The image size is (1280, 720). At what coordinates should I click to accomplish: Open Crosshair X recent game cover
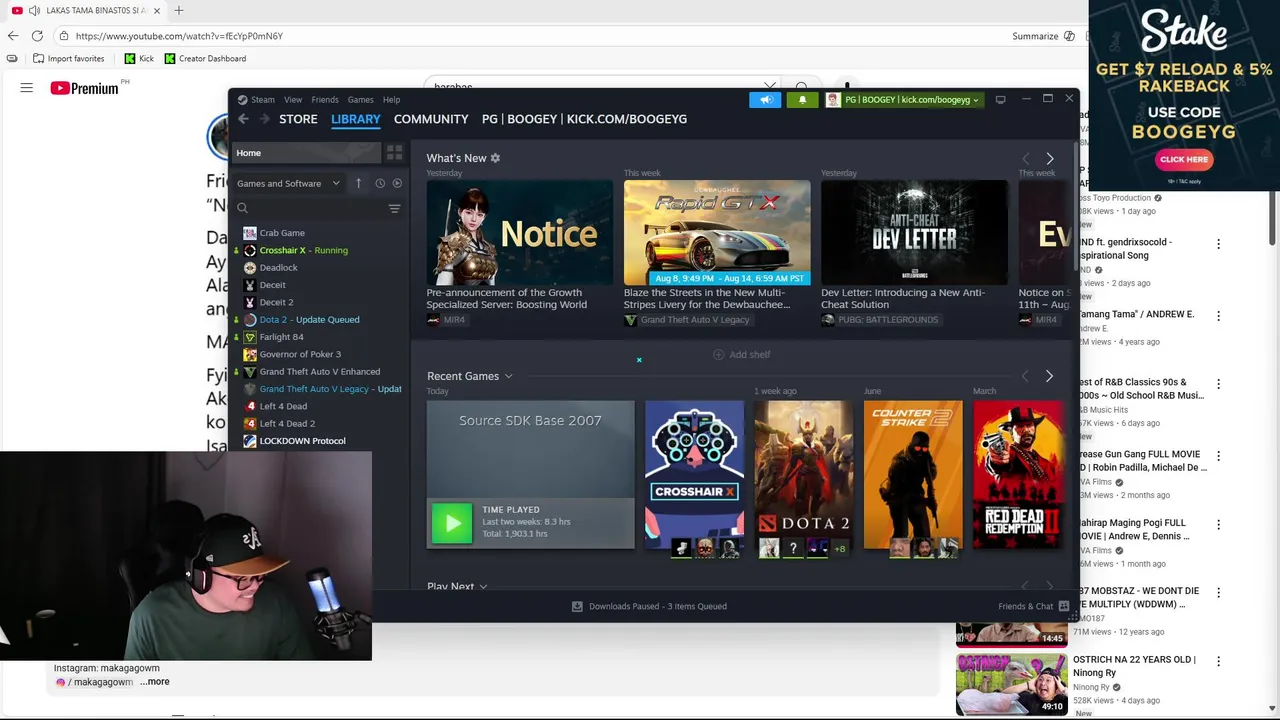[694, 475]
